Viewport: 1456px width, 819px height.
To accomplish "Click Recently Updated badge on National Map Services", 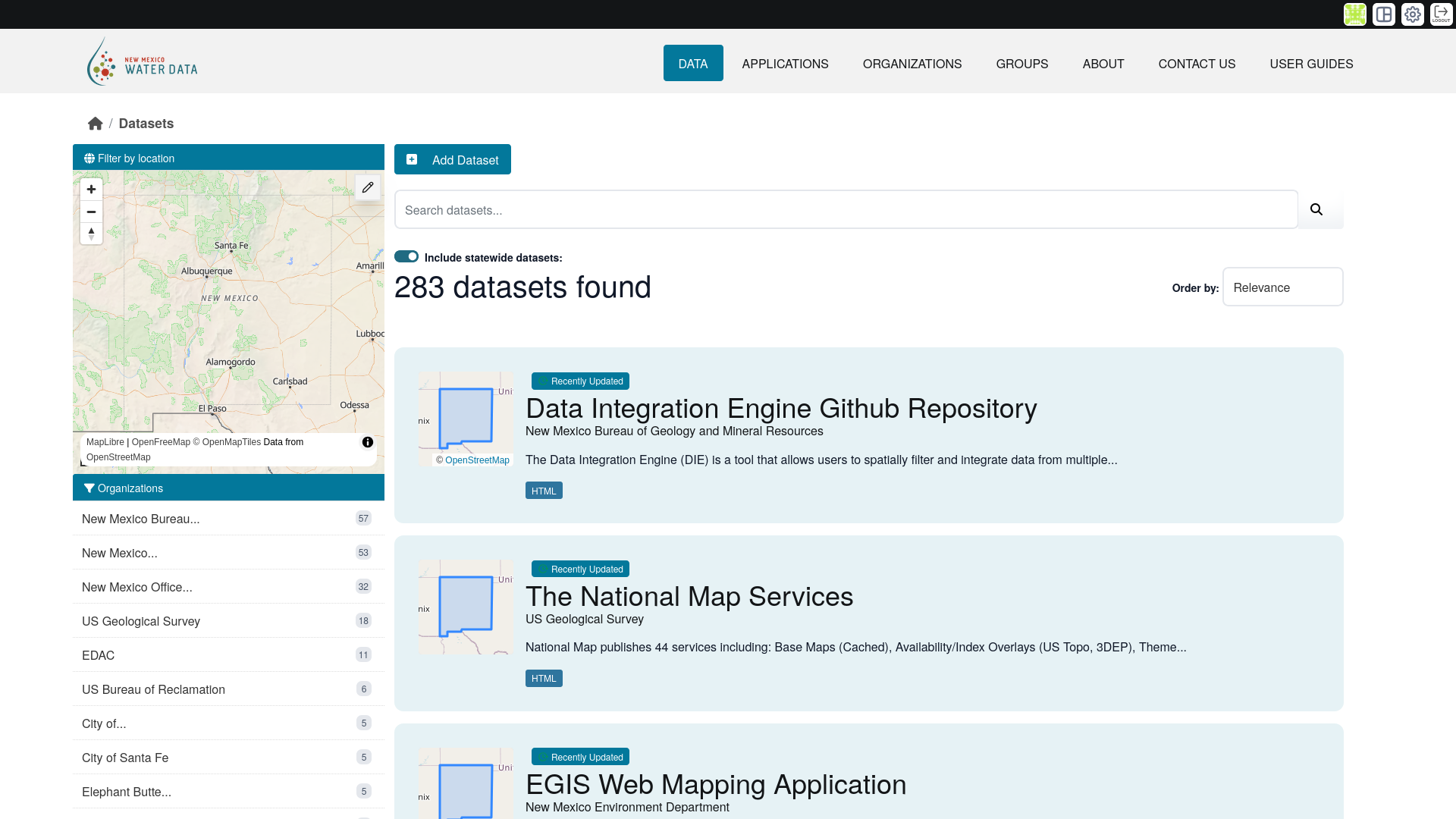I will pos(580,569).
